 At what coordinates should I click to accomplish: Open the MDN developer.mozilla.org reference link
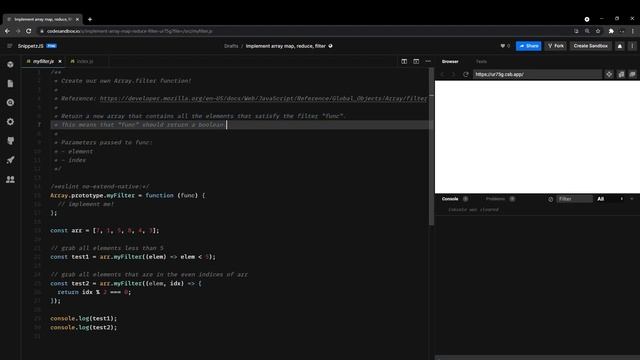point(263,98)
